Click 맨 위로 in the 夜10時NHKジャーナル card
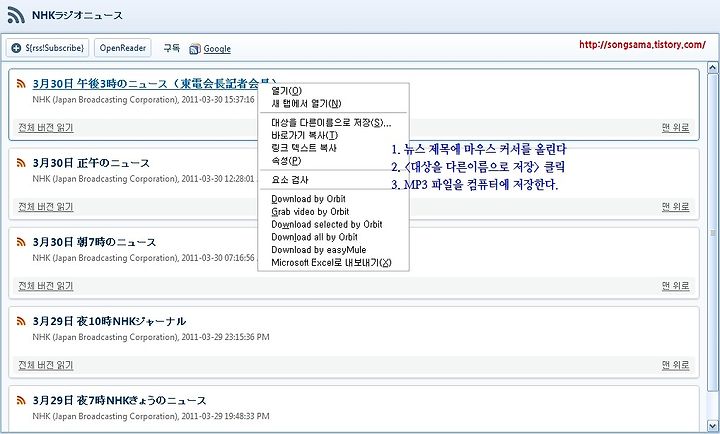 (675, 365)
